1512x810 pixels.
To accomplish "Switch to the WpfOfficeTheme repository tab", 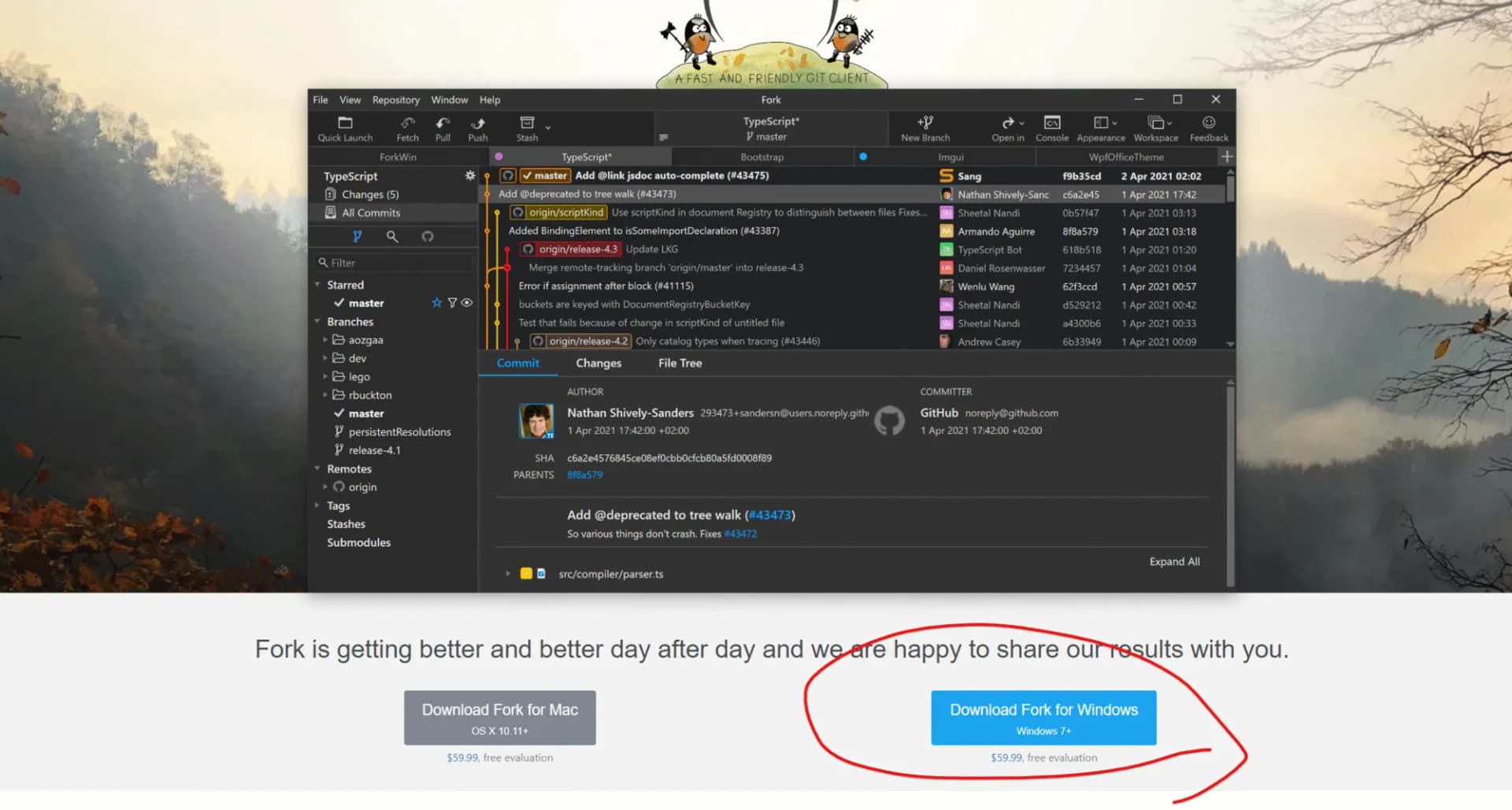I will click(x=1127, y=157).
